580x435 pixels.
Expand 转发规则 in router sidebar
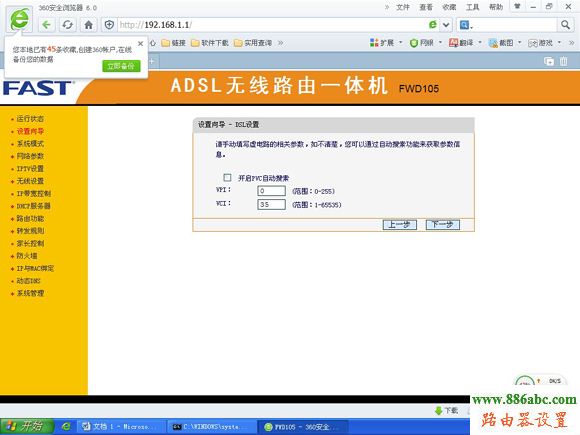(30, 231)
